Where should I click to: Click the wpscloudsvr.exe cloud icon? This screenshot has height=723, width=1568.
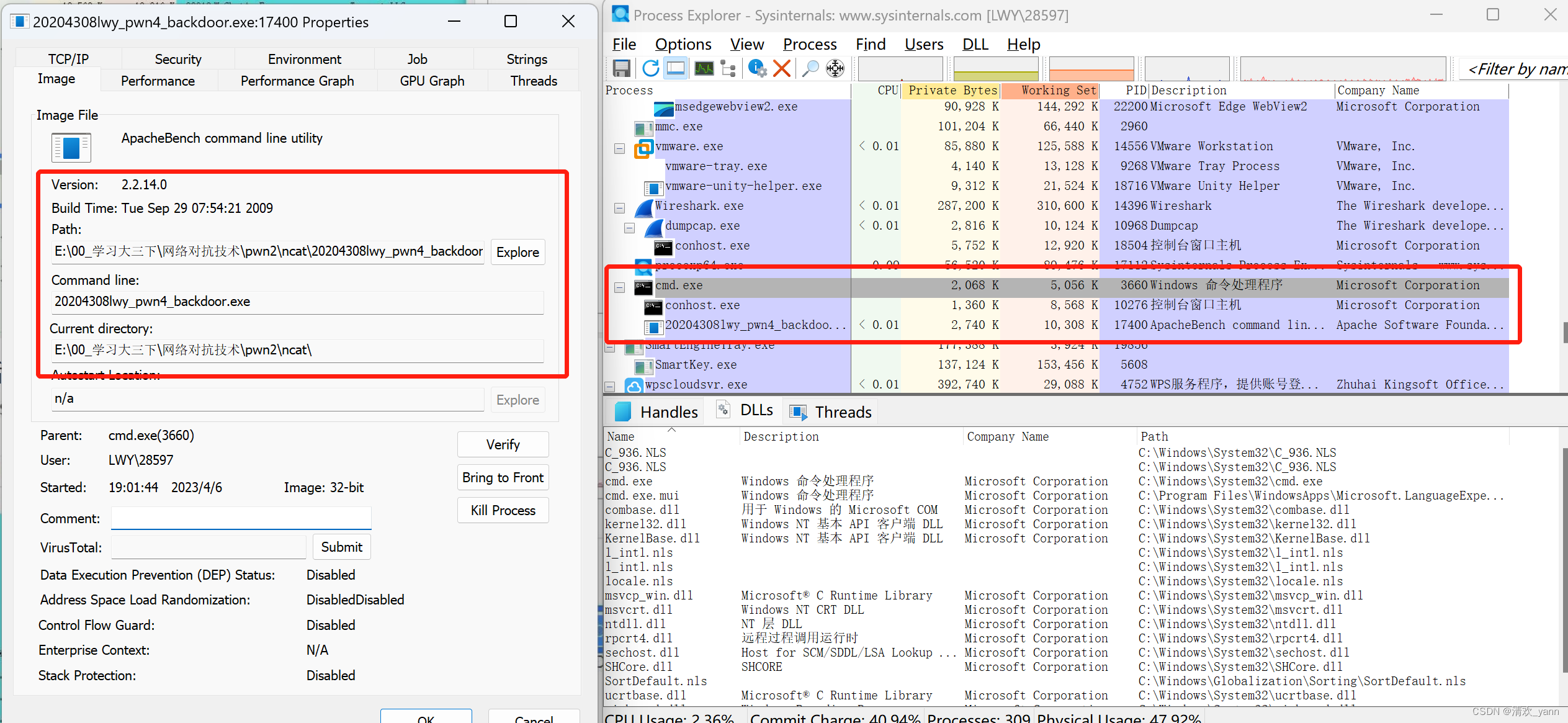coord(634,385)
